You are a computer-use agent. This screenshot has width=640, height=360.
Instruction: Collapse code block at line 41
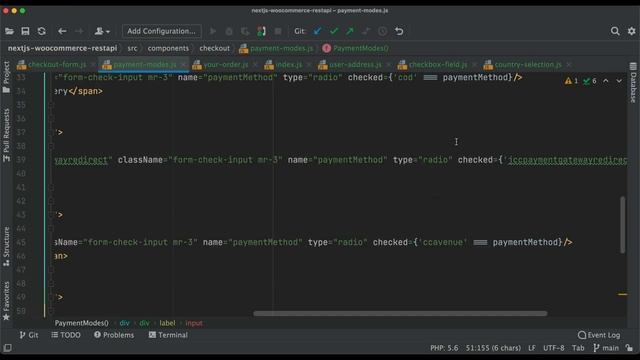(52, 187)
